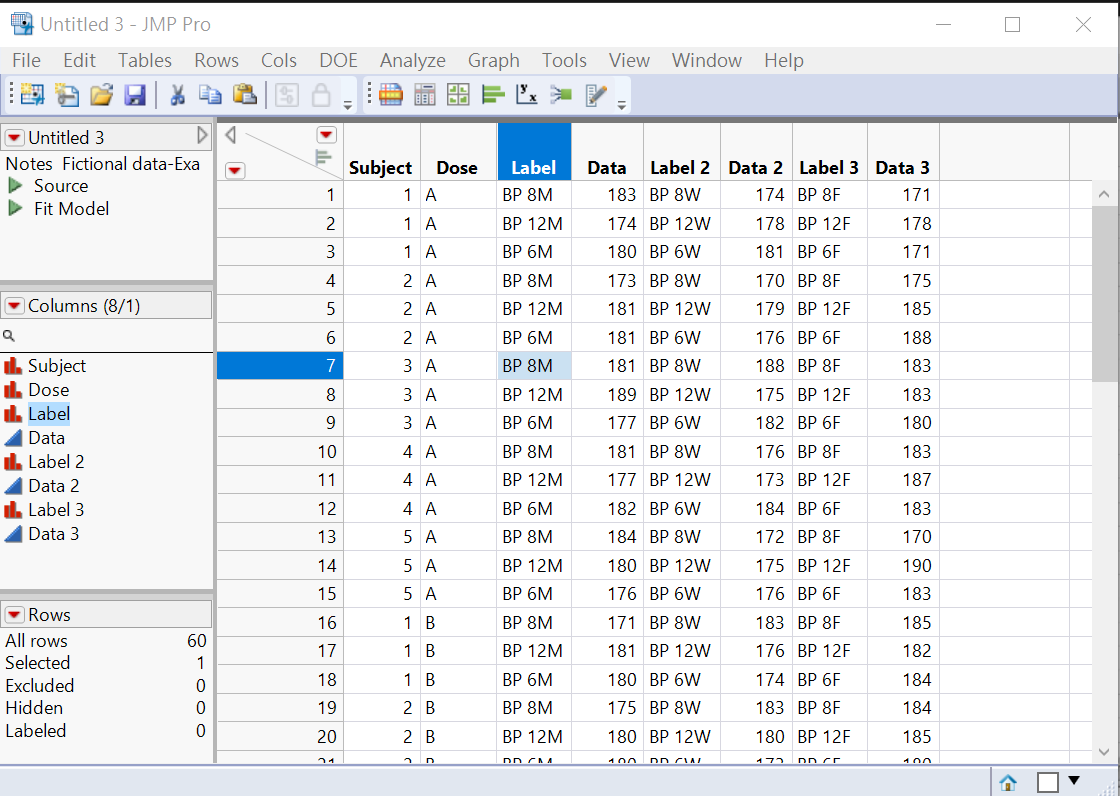Click the Open file folder icon
1120x796 pixels.
point(101,95)
